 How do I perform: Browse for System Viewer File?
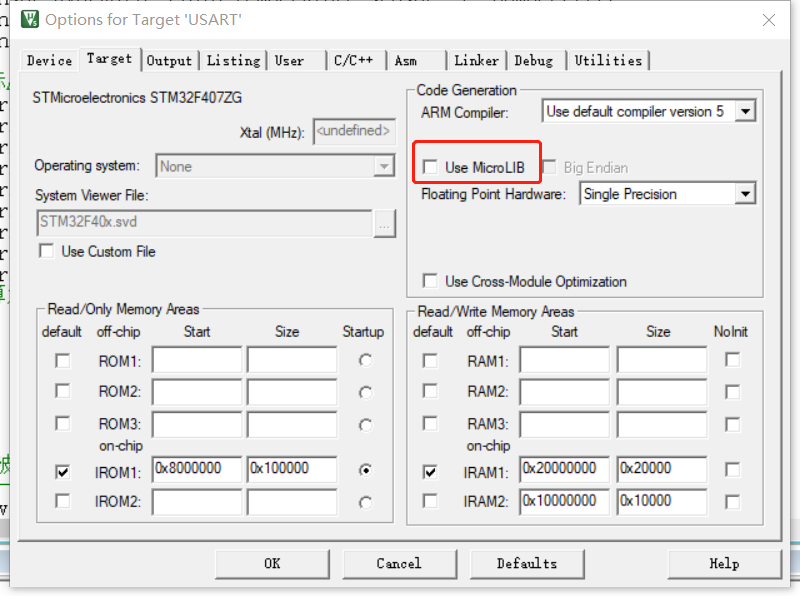(x=385, y=224)
